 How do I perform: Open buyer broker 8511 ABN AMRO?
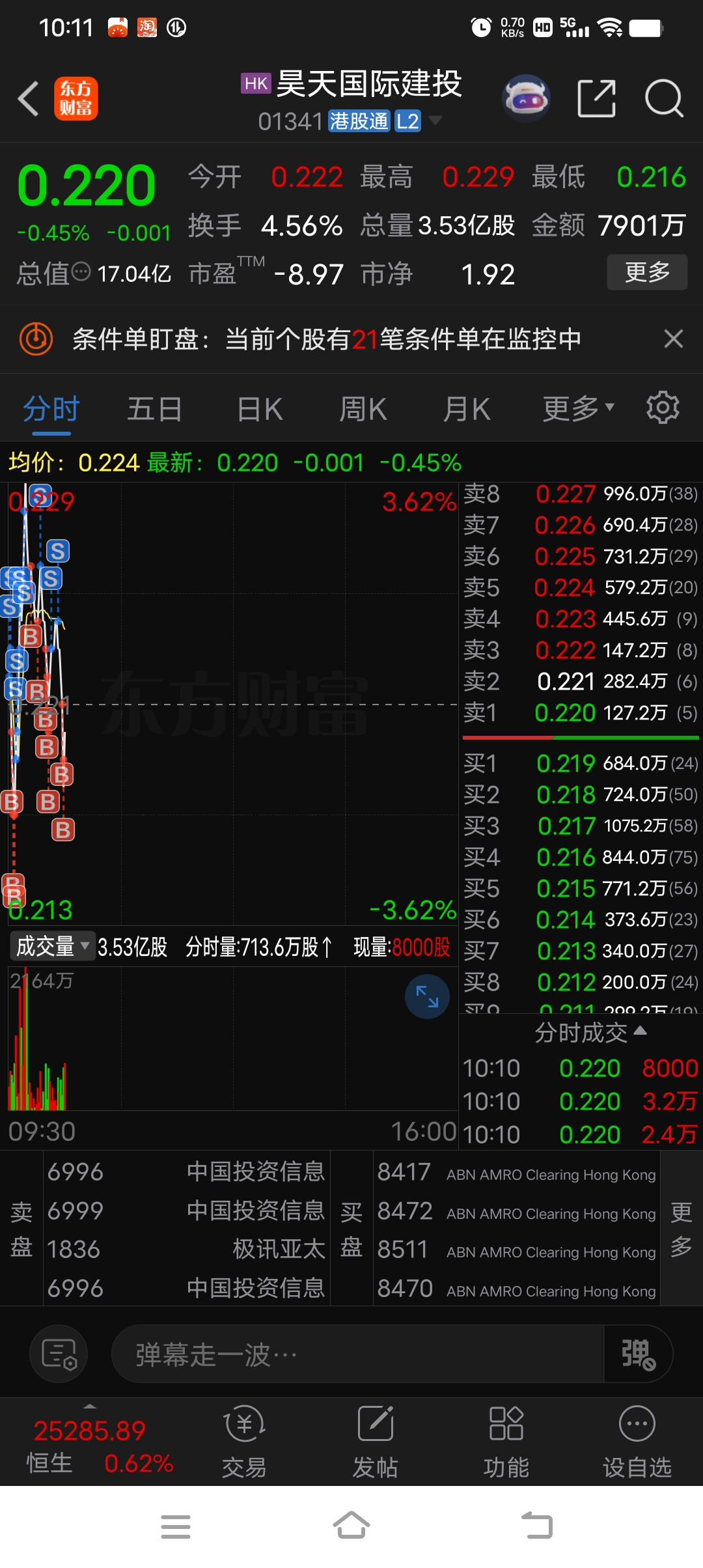tap(517, 1250)
